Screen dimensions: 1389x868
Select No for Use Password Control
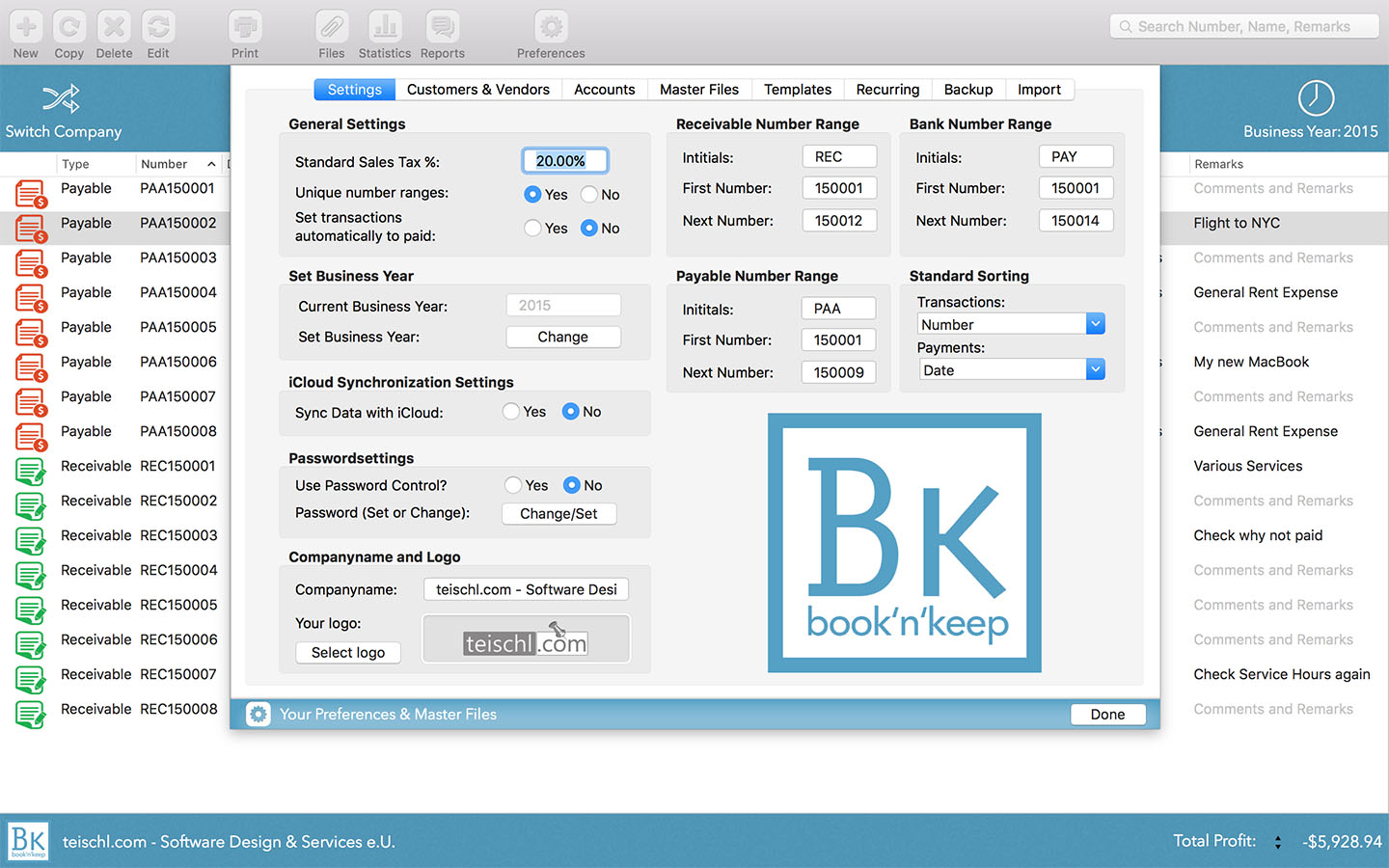pyautogui.click(x=572, y=485)
